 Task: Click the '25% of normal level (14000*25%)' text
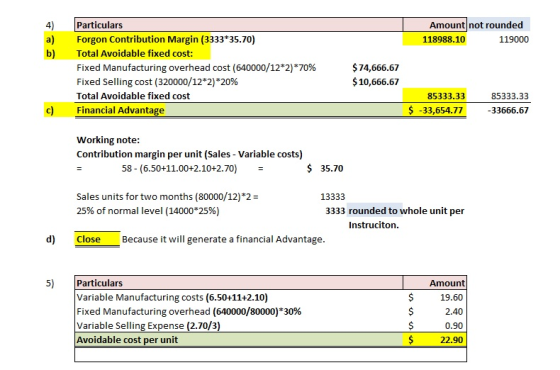148,211
